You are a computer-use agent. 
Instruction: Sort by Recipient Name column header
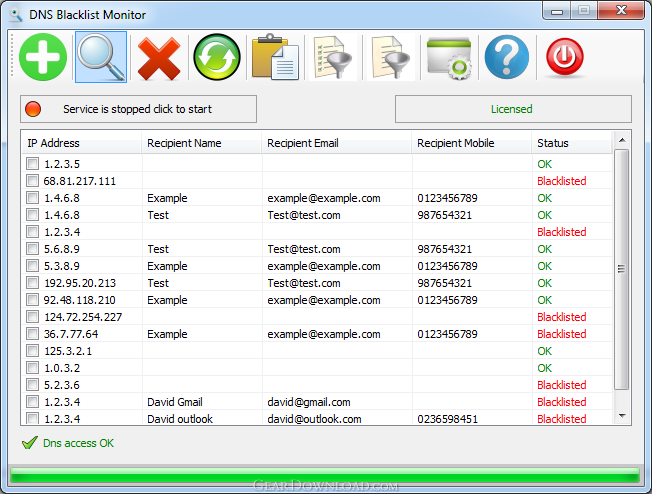(x=202, y=143)
